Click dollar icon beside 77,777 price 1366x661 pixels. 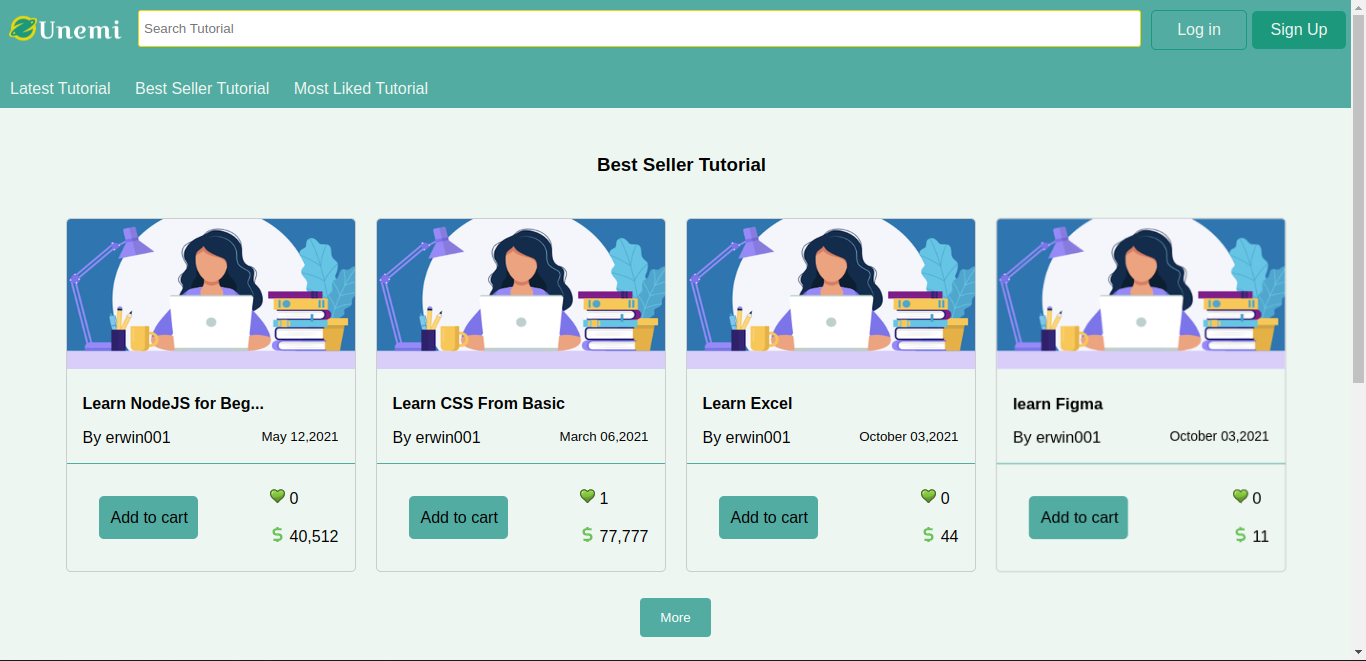[x=587, y=535]
